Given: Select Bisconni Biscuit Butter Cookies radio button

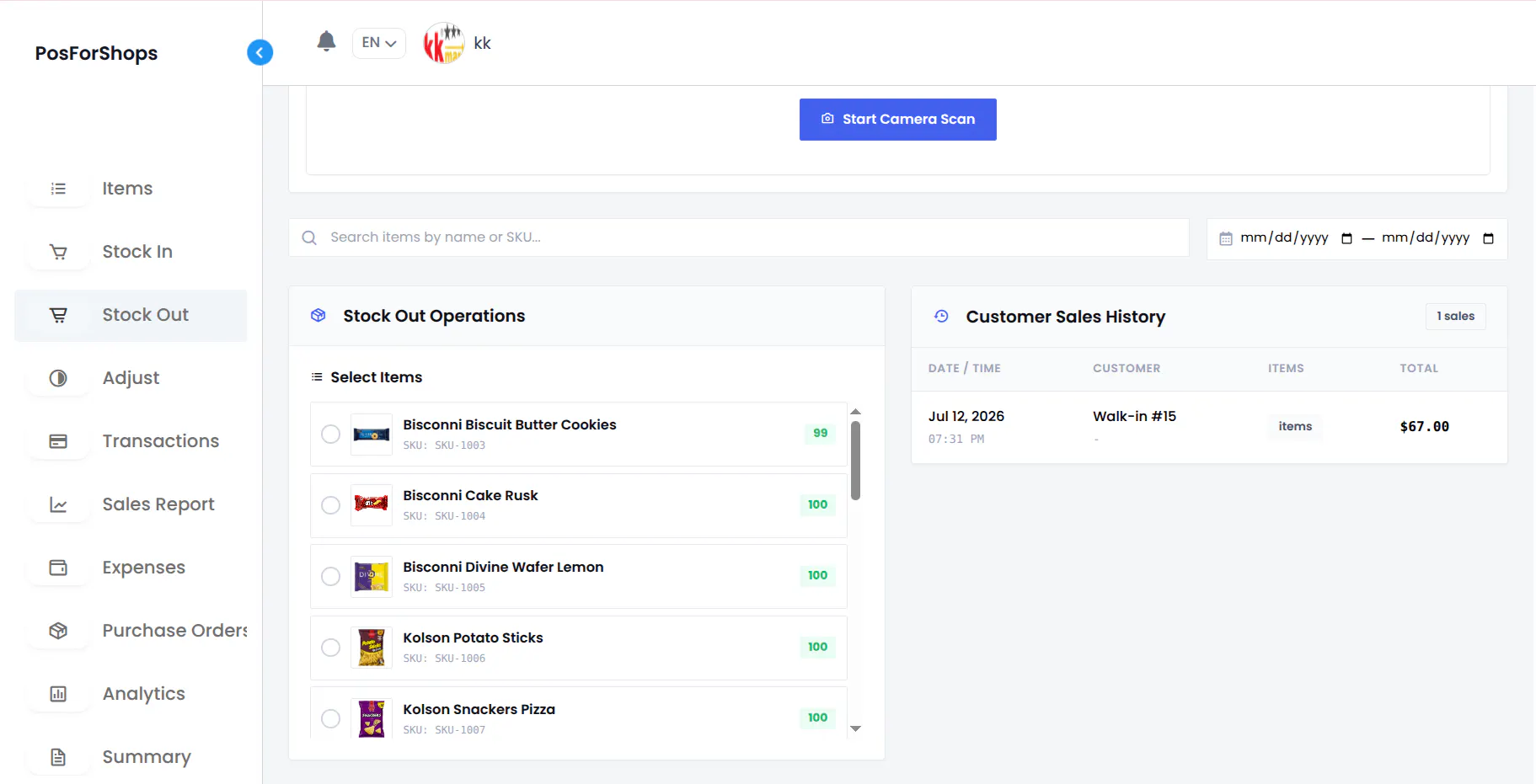Looking at the screenshot, I should point(331,434).
